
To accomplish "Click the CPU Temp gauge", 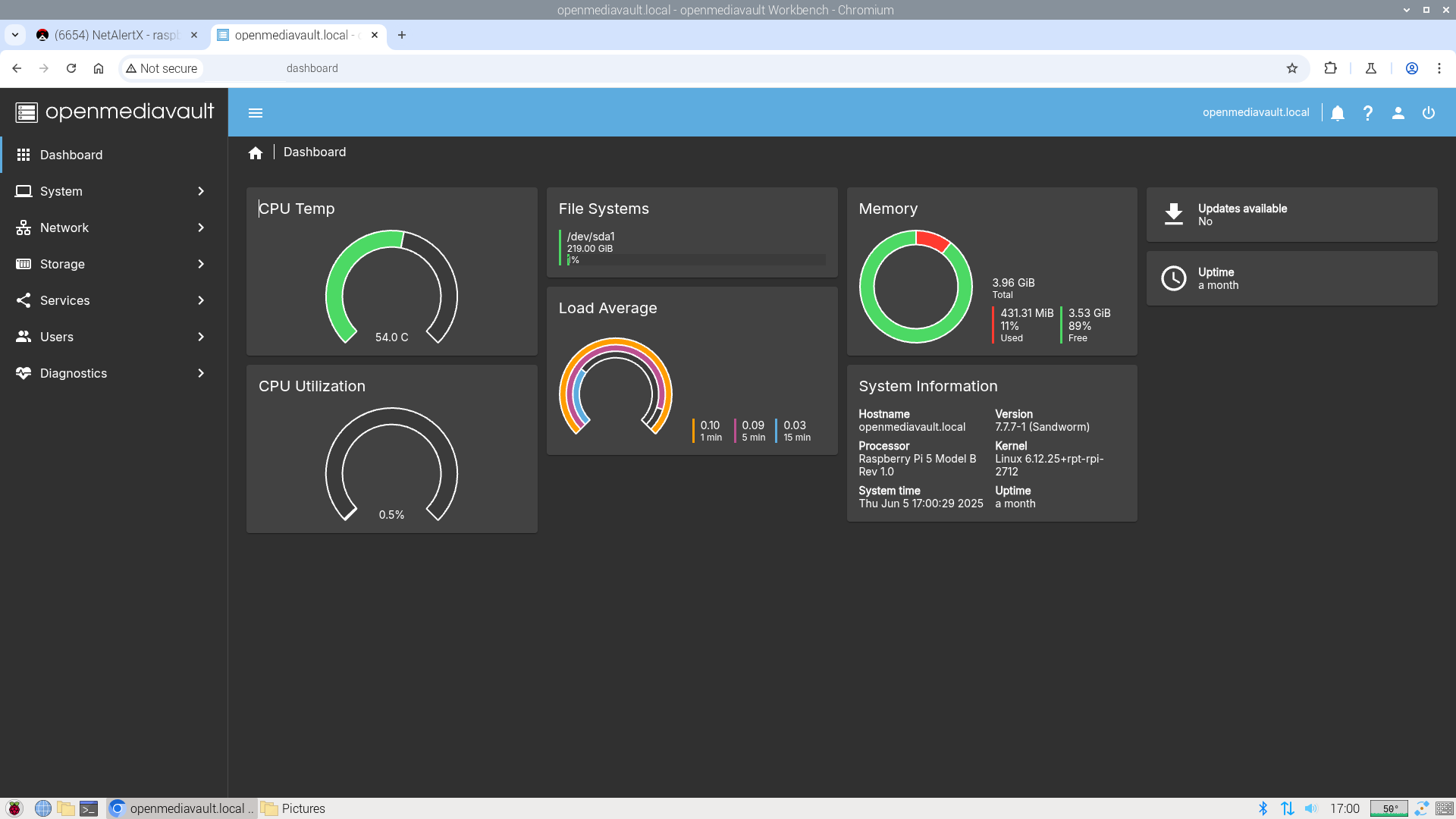I will pos(391,287).
